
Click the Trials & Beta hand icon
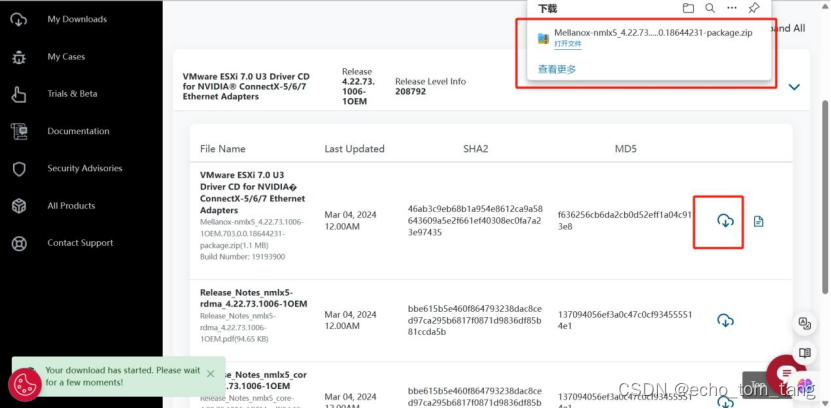[19, 94]
